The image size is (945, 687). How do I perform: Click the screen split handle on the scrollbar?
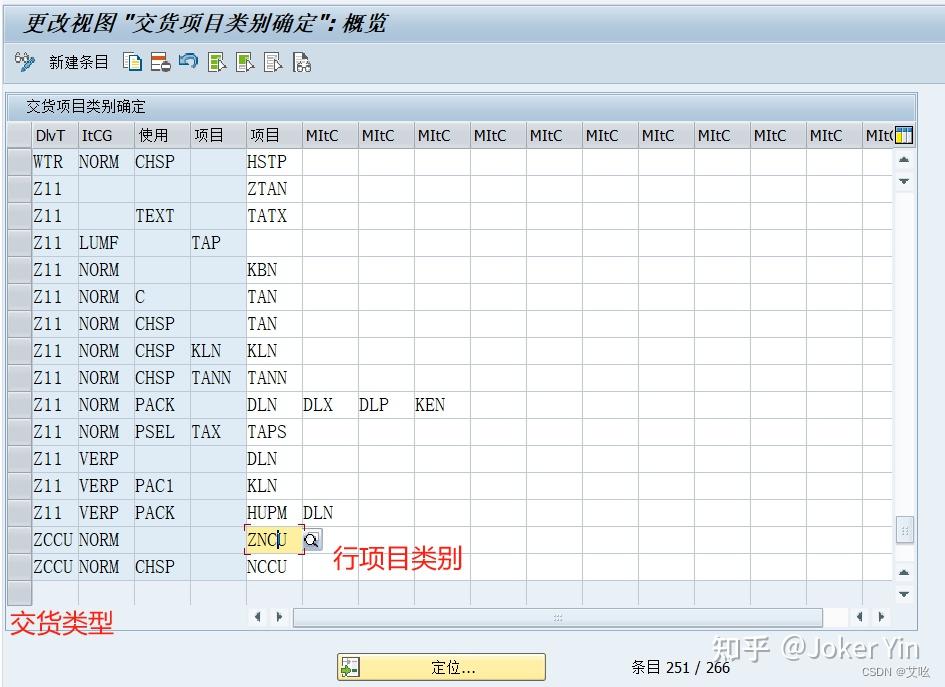click(904, 530)
